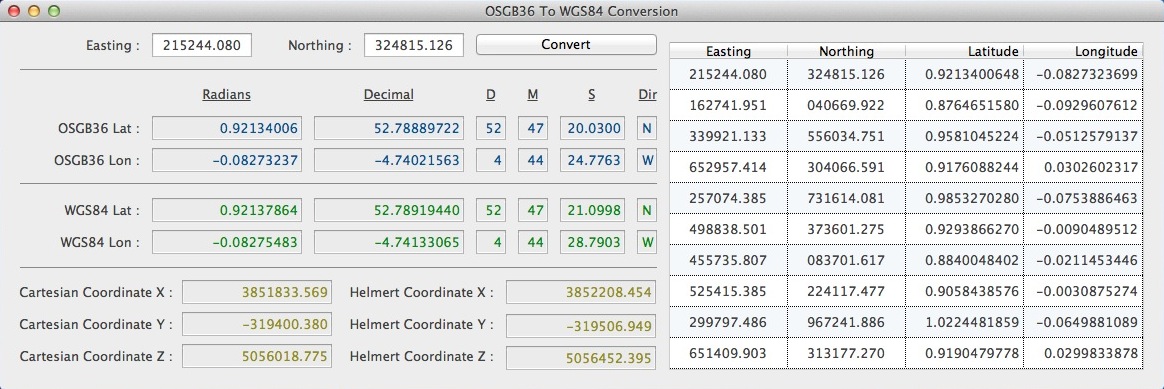Click OSGB36 Lat direction field N
Image resolution: width=1164 pixels, height=389 pixels.
coord(647,128)
